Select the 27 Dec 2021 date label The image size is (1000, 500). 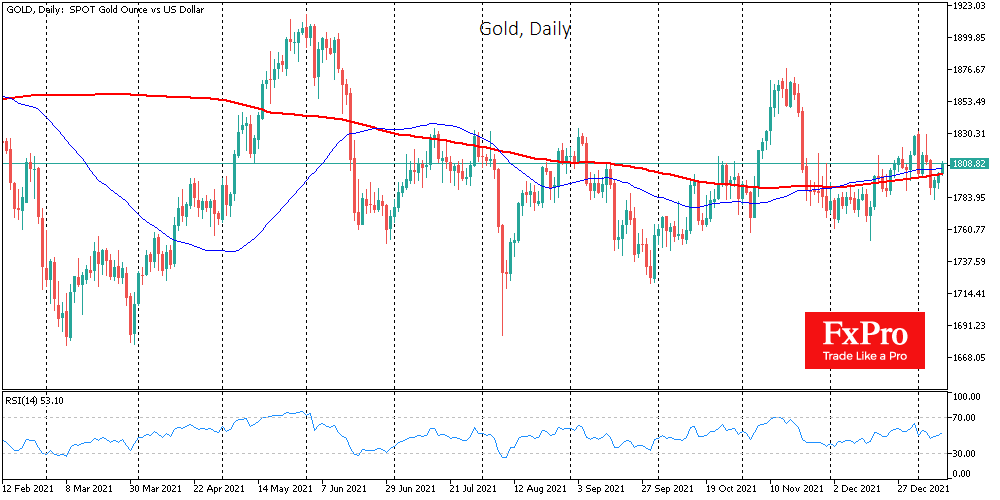pyautogui.click(x=923, y=489)
